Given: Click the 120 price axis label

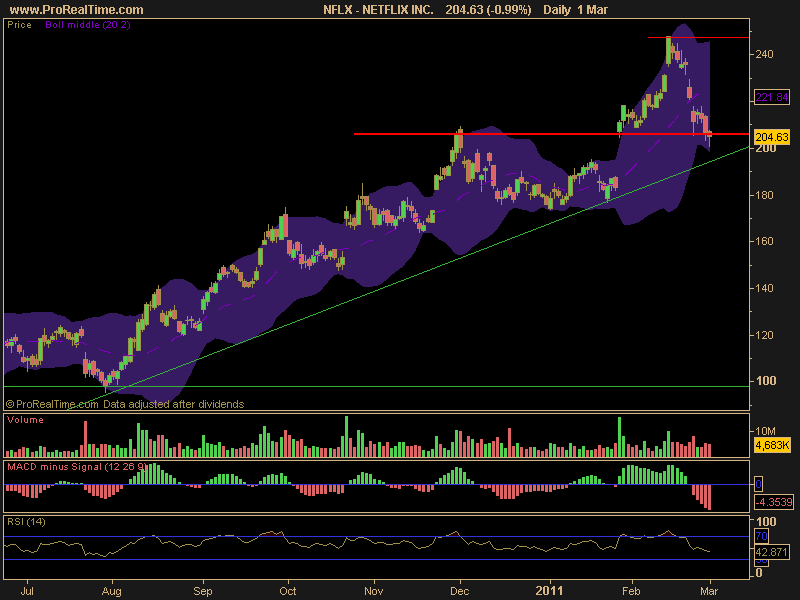Looking at the screenshot, I should [x=765, y=335].
